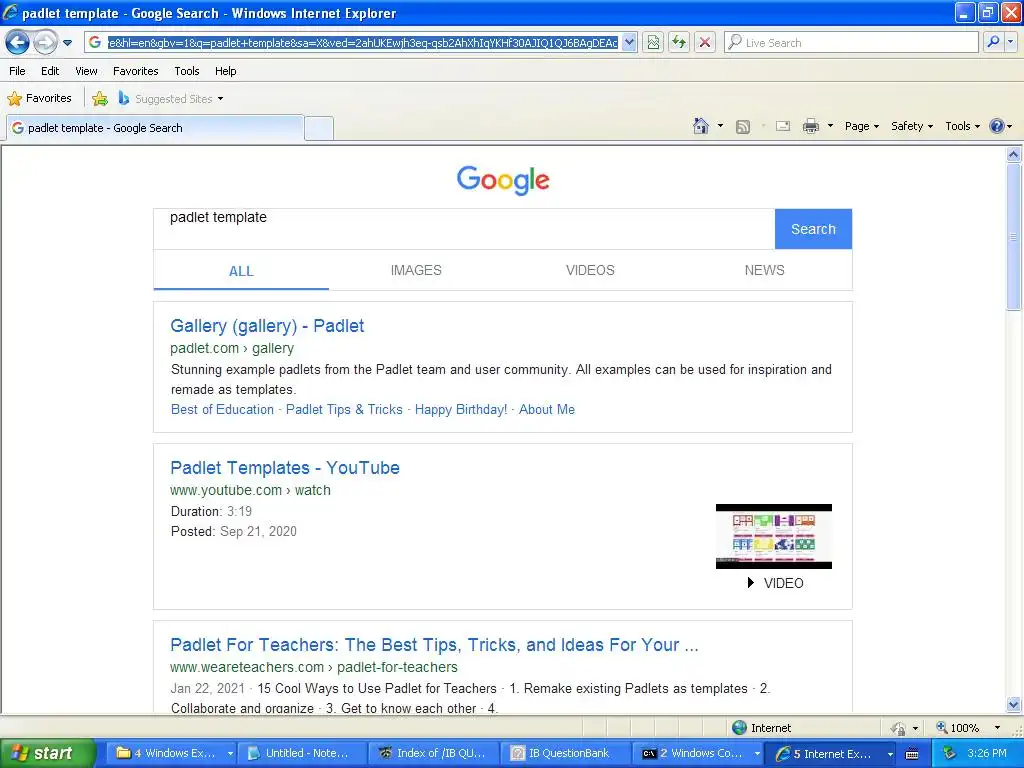Open the Best of Education sitelink
The height and width of the screenshot is (768, 1024).
coord(222,409)
